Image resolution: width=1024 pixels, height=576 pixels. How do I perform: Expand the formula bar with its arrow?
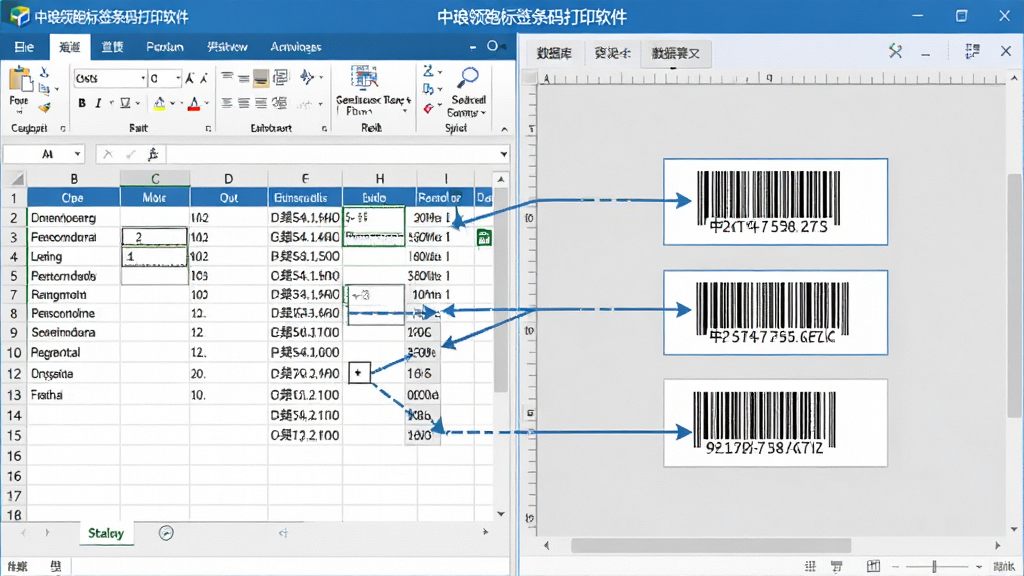coord(504,154)
